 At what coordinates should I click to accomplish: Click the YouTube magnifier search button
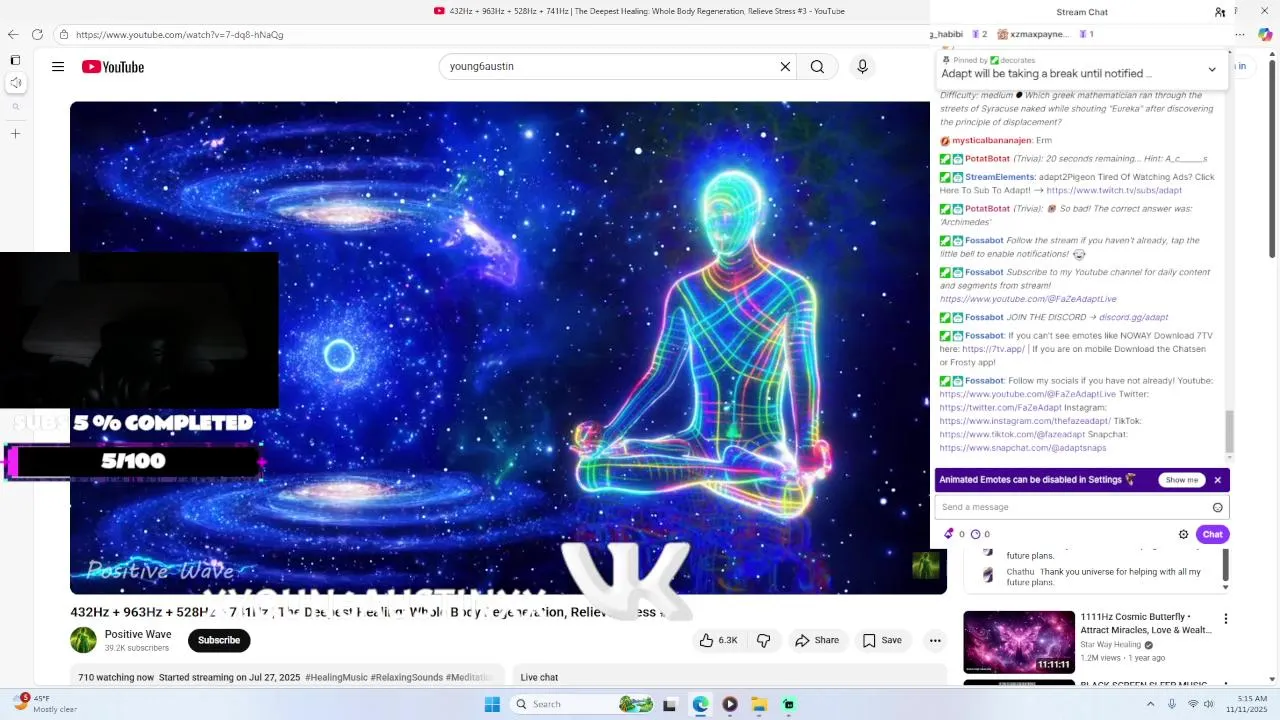point(817,67)
